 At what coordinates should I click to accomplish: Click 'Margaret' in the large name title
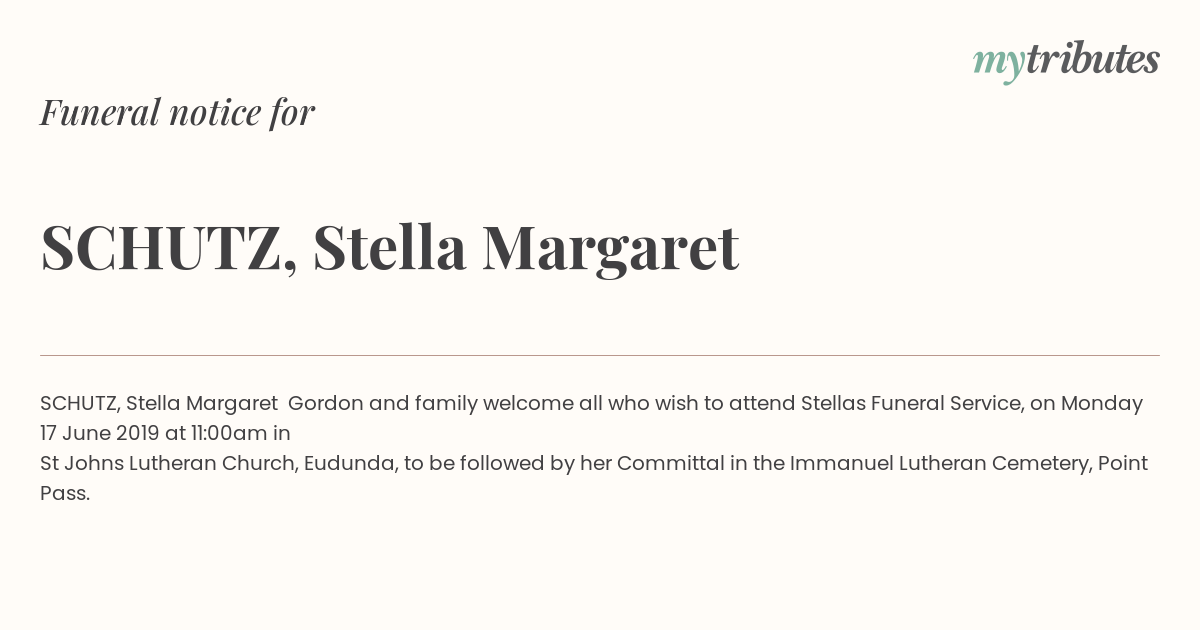pos(610,250)
